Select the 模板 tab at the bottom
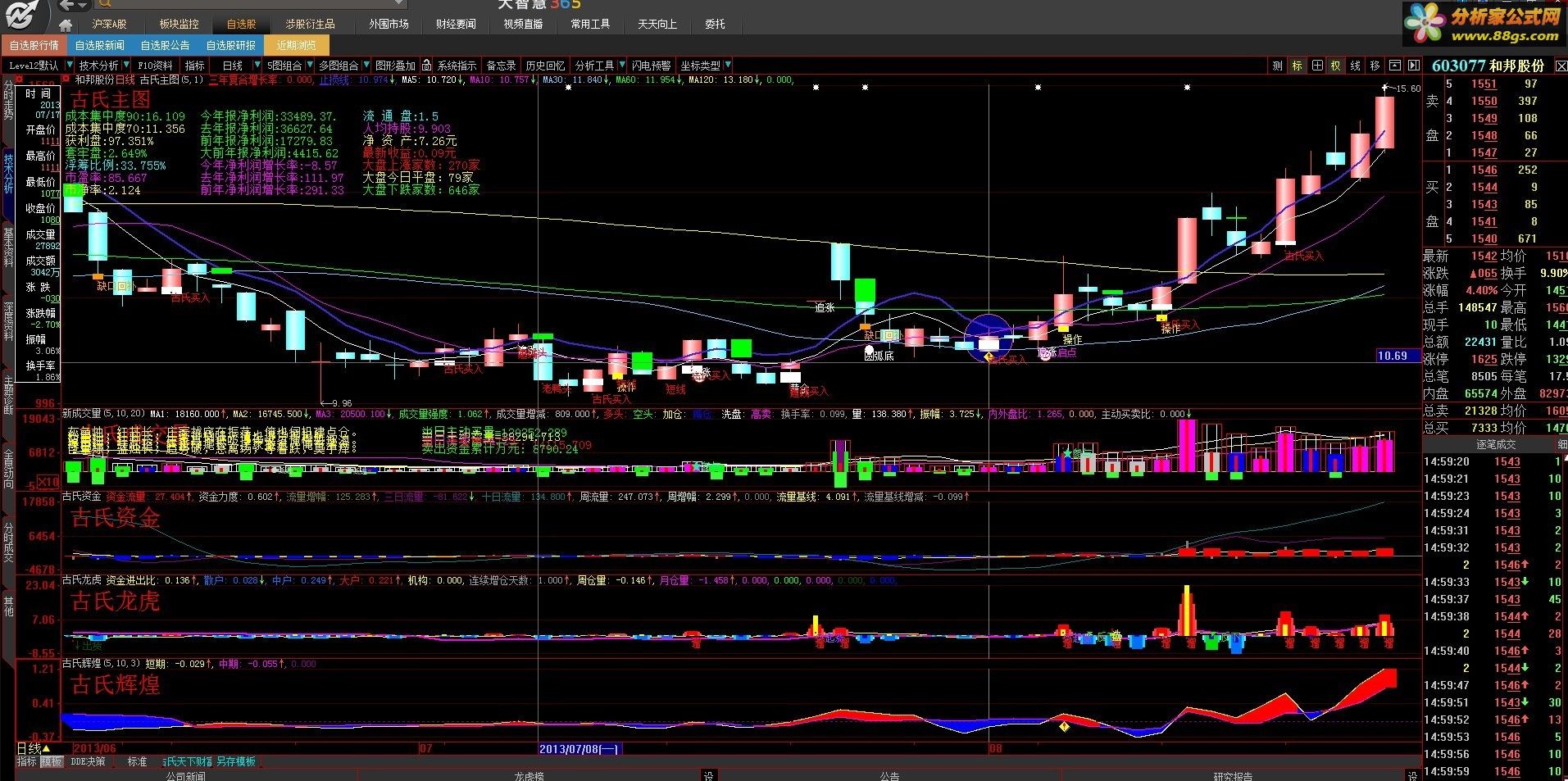The height and width of the screenshot is (781, 1568). [x=52, y=761]
